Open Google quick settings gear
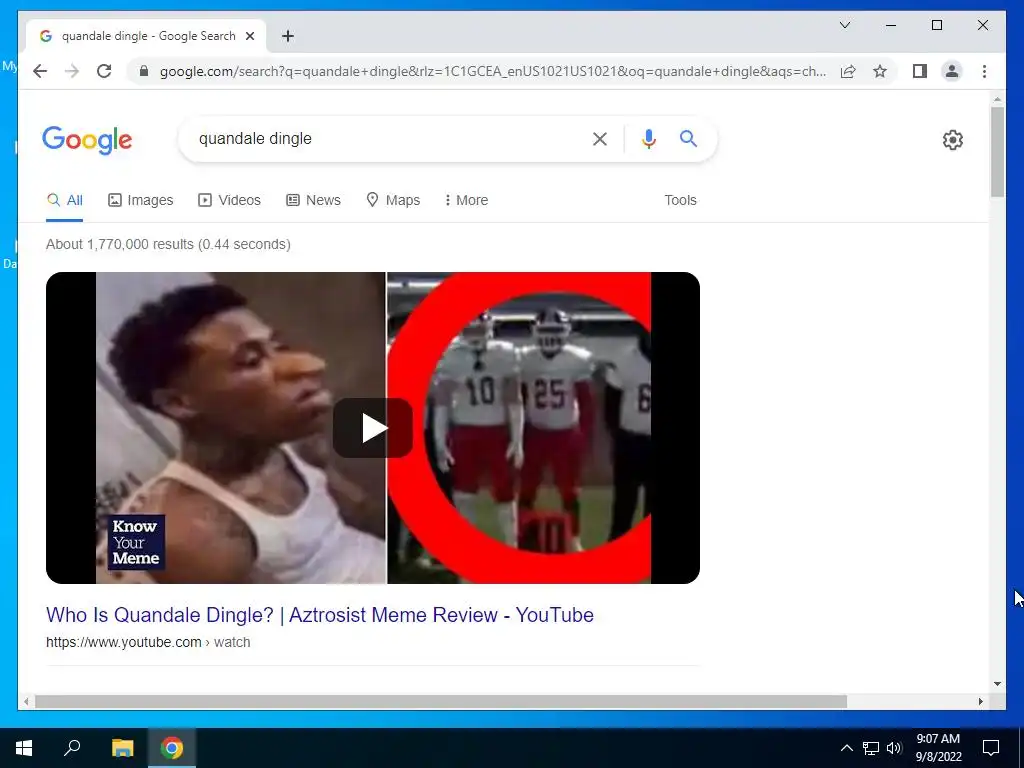 [953, 140]
